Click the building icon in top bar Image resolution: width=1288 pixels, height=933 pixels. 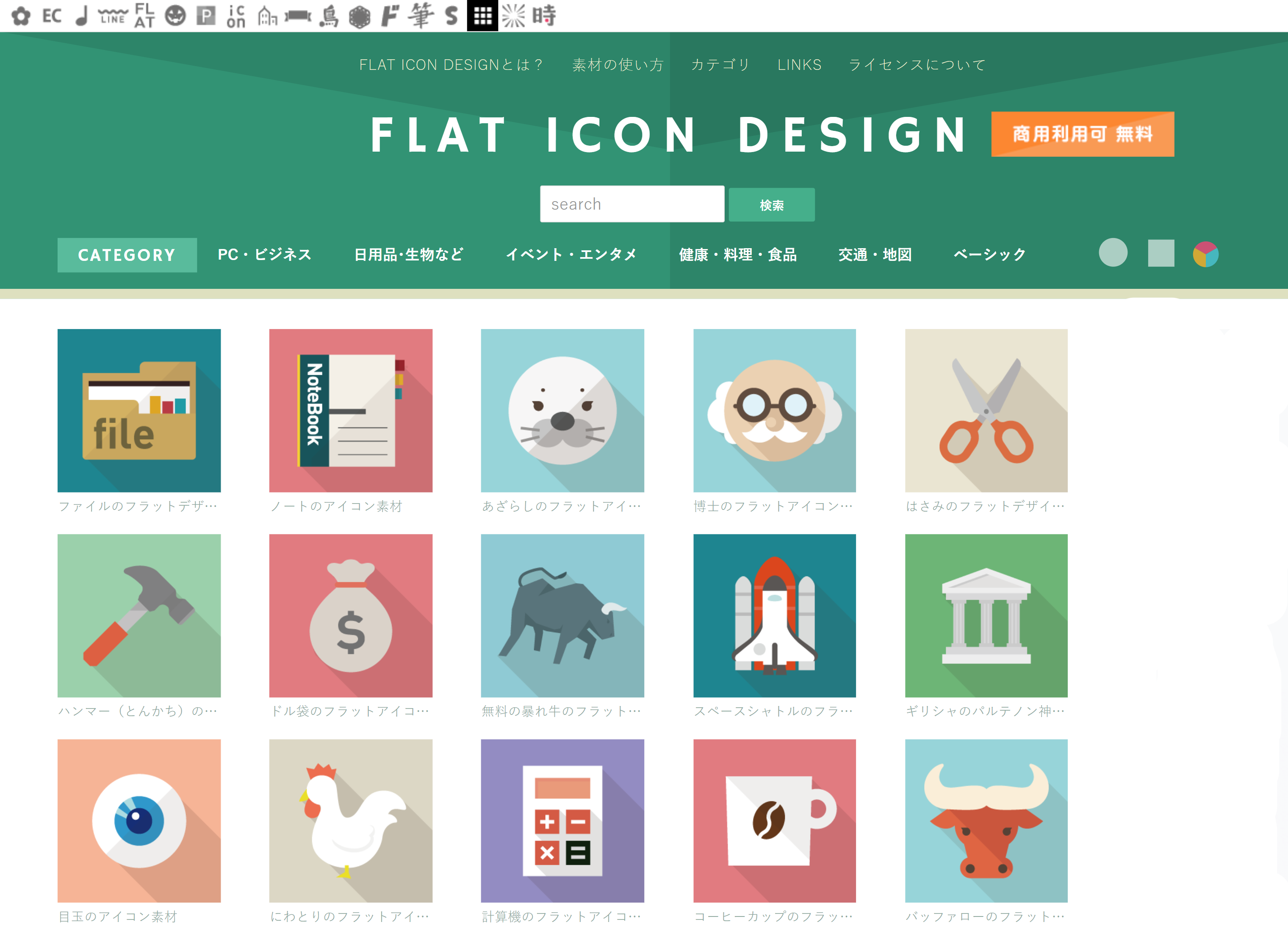point(267,16)
